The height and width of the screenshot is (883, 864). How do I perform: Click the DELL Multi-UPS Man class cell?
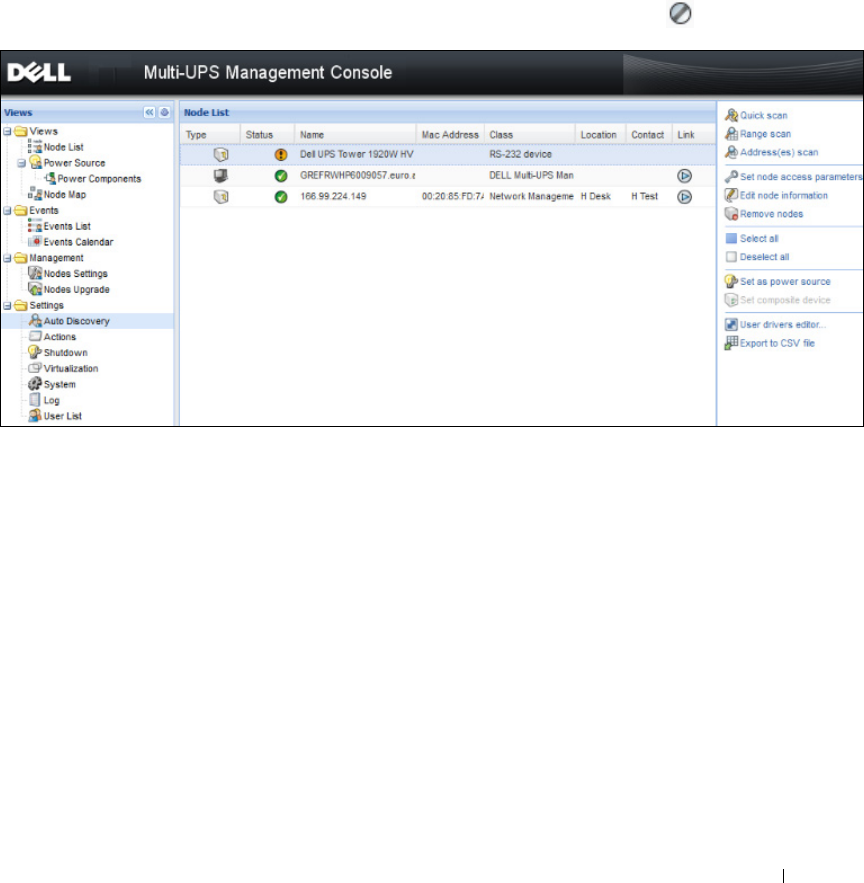531,176
